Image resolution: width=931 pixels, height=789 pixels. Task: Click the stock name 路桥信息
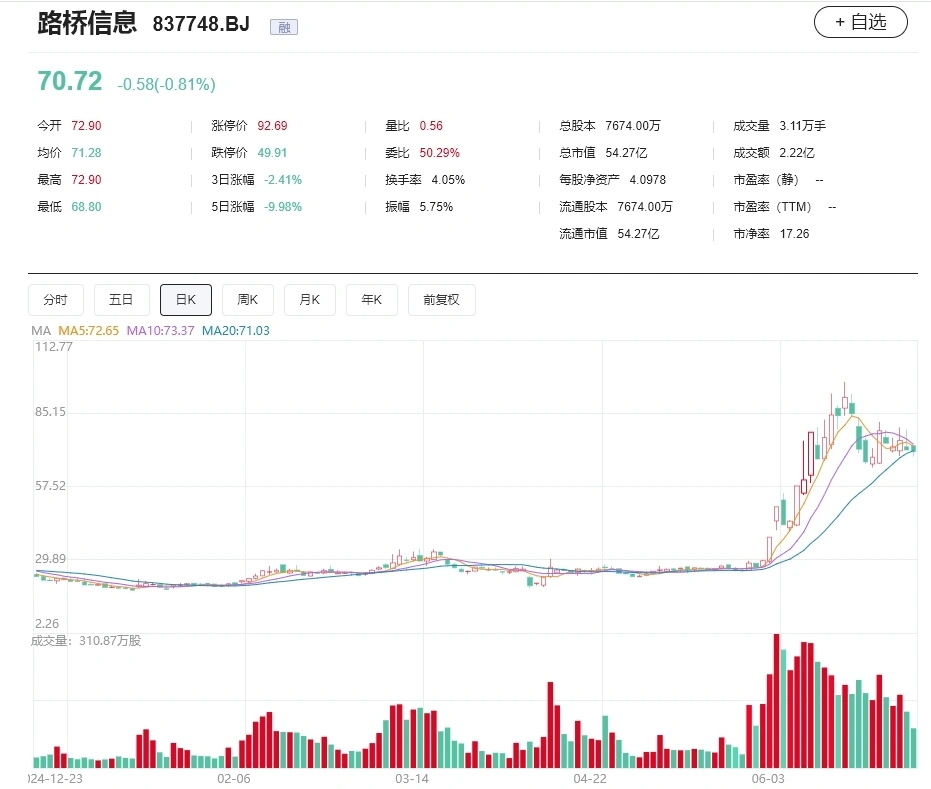[87, 23]
